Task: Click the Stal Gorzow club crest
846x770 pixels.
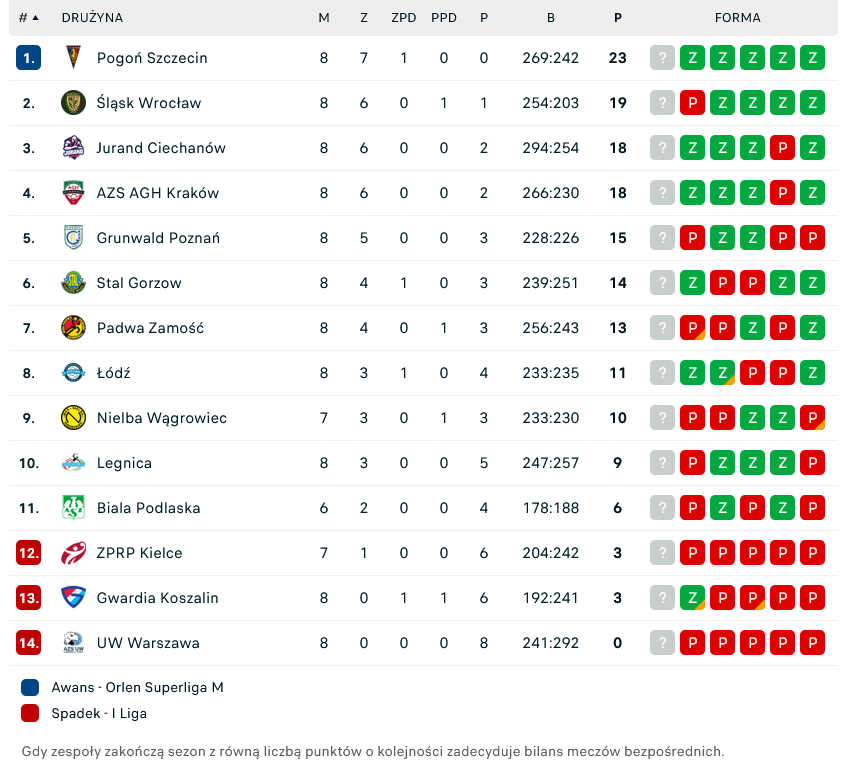Action: click(x=73, y=283)
